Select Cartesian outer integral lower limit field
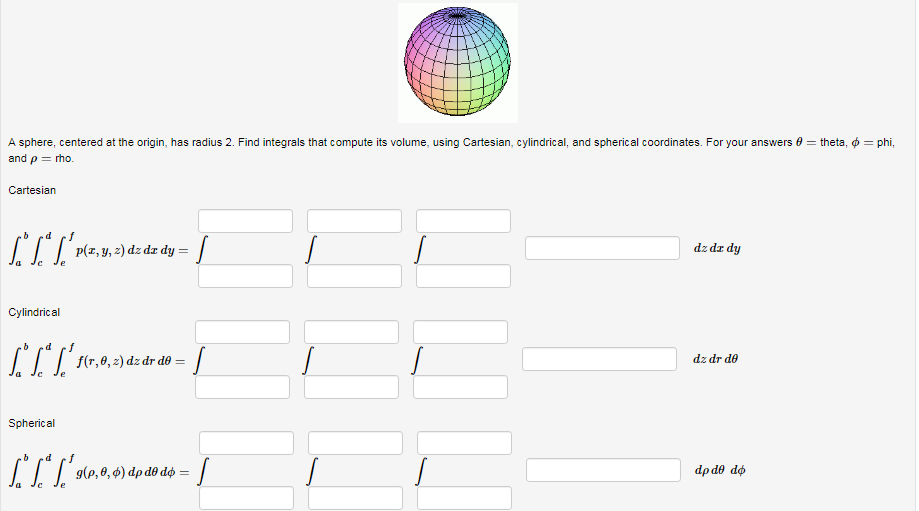 click(246, 276)
